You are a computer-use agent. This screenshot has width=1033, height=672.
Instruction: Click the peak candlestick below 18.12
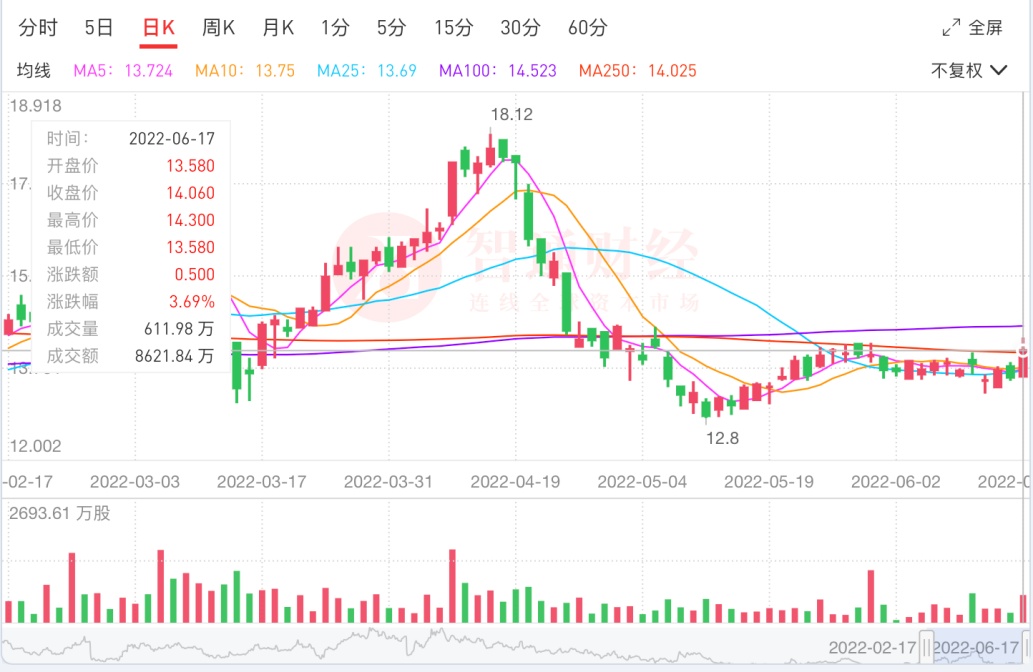pos(490,149)
